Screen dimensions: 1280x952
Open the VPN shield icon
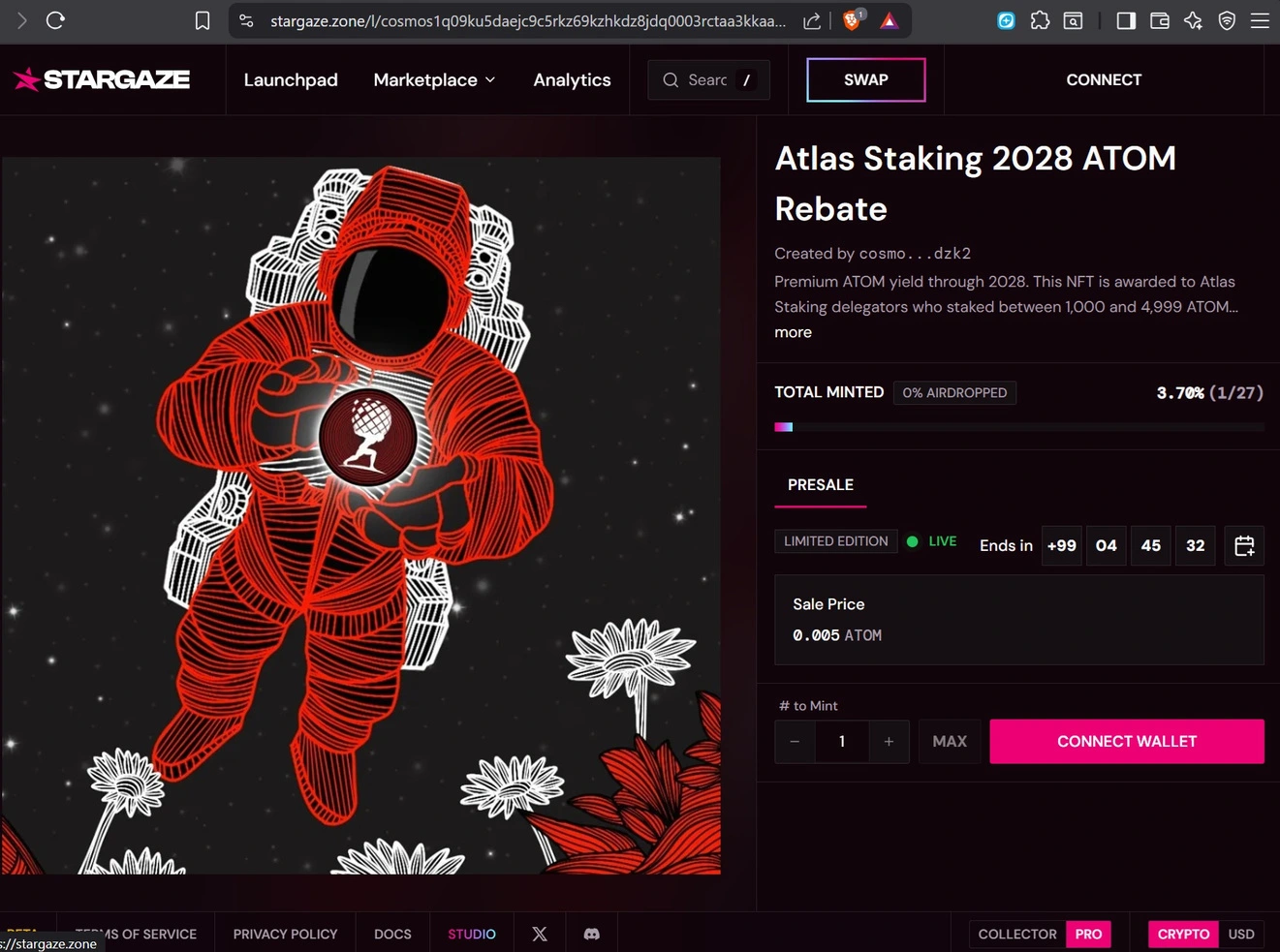1227,20
